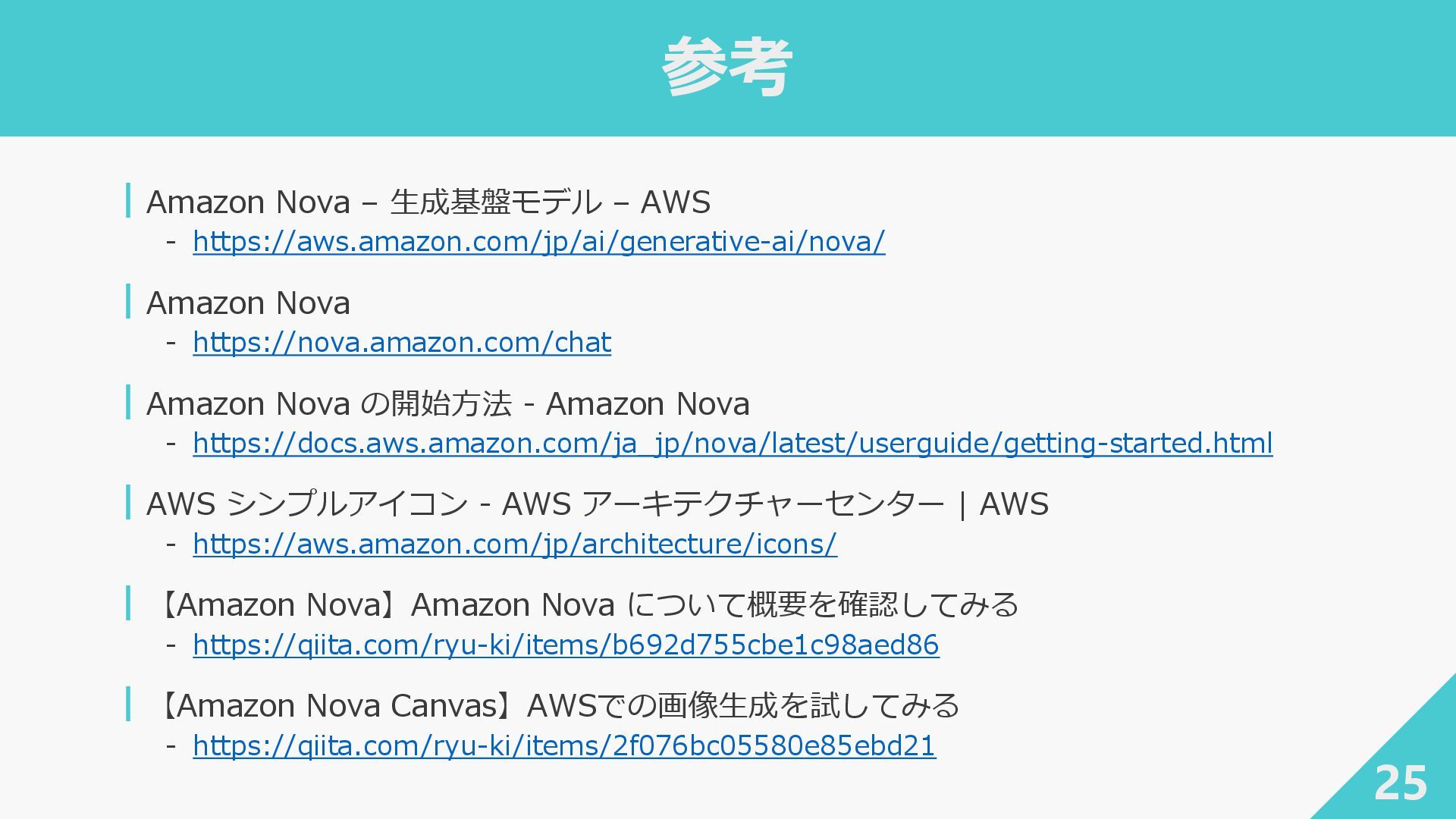Select heading Amazon Nova – 生成基盤モデル – AWS
The height and width of the screenshot is (819, 1456).
coord(428,202)
